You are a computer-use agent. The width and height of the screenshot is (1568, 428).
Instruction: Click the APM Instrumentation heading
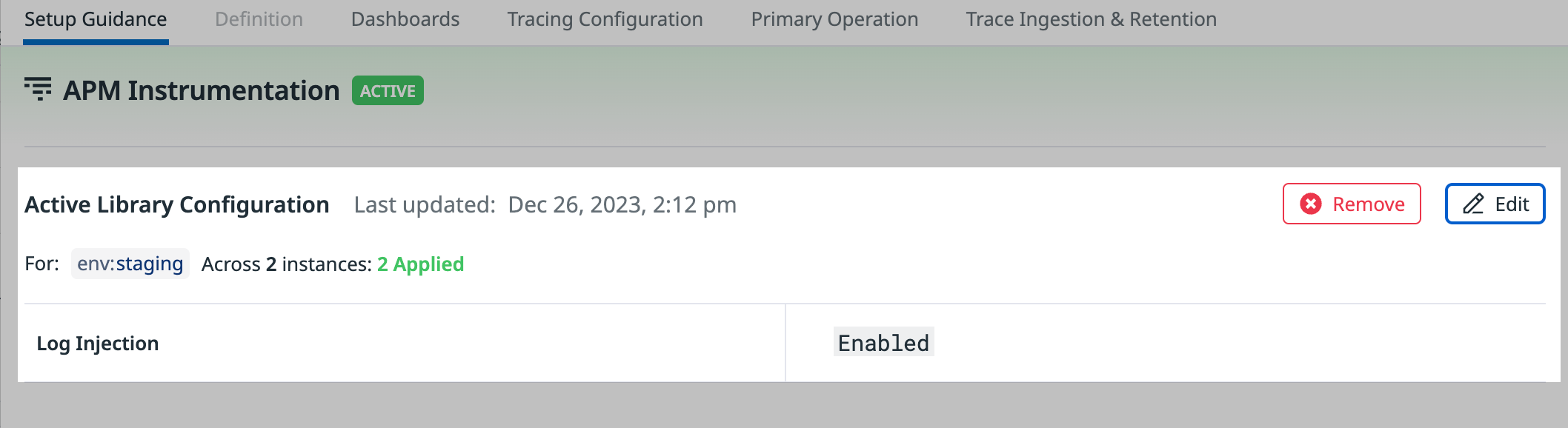tap(202, 90)
